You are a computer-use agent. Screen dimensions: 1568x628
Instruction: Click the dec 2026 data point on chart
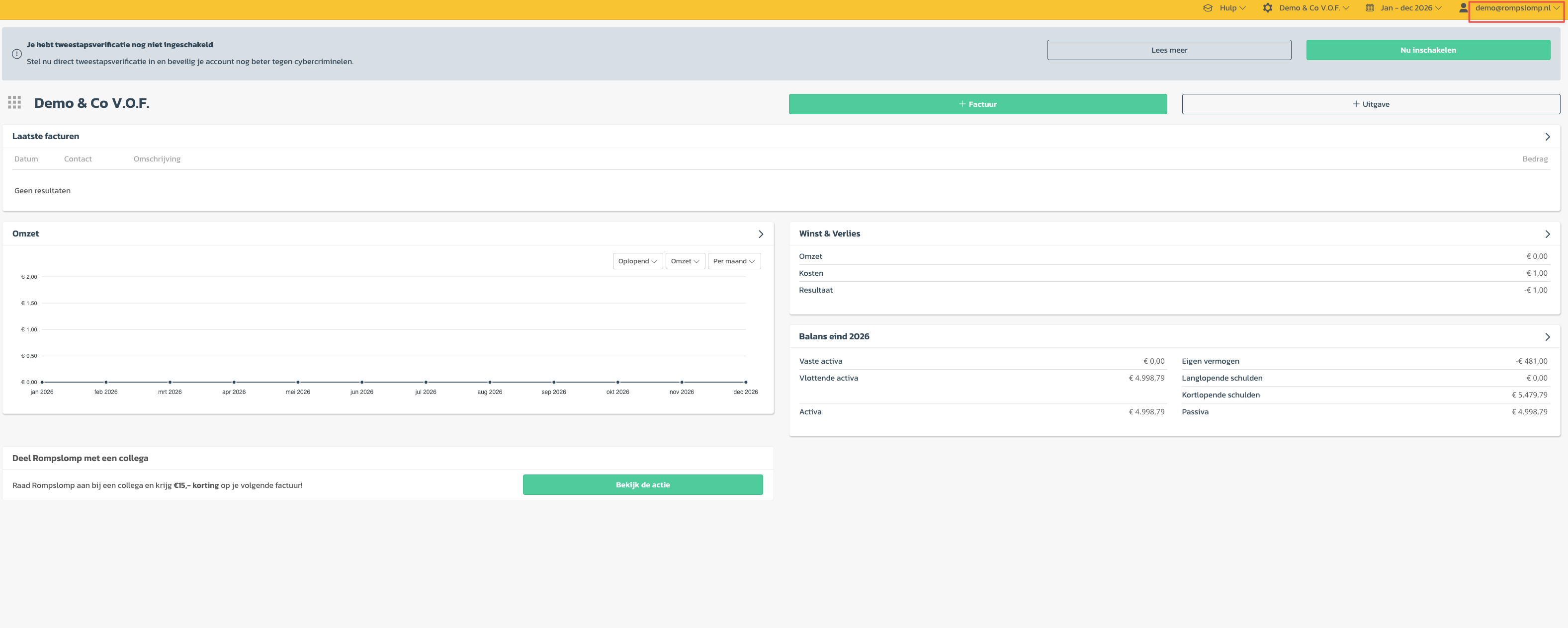(746, 382)
